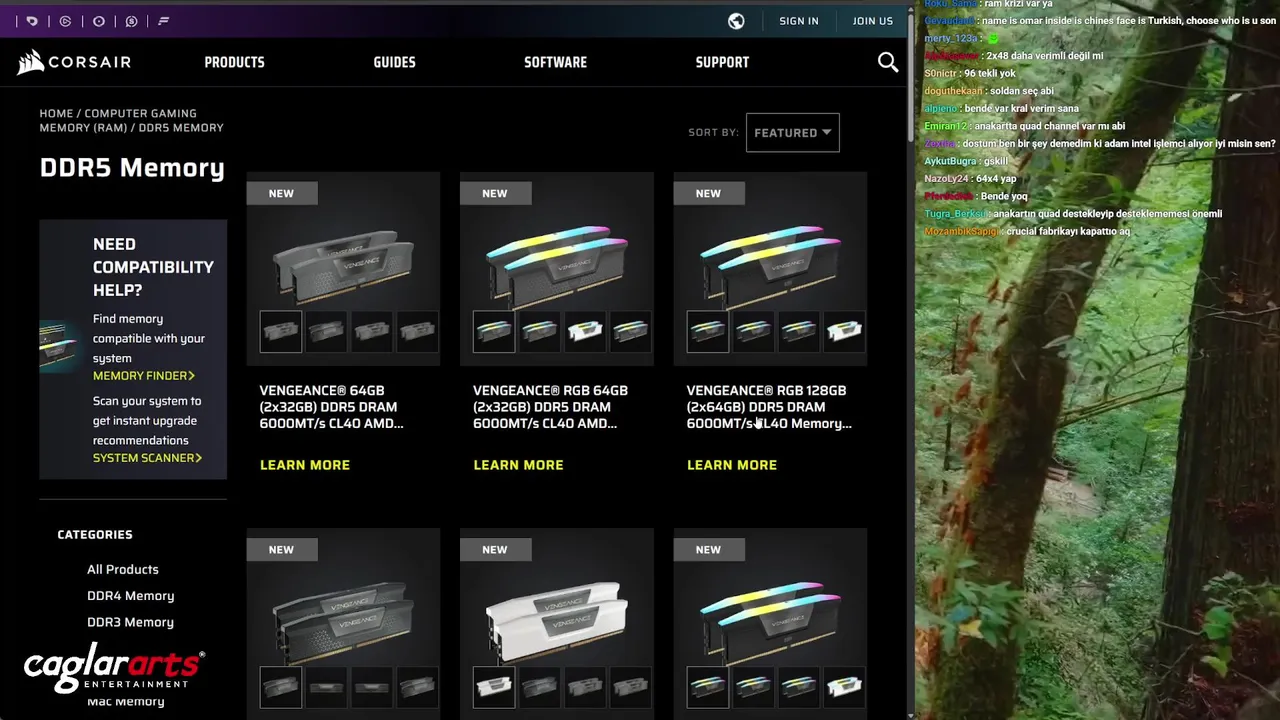Image resolution: width=1280 pixels, height=720 pixels.
Task: Open Computer Gaming Memory (RAM) breadcrumb
Action: [118, 121]
